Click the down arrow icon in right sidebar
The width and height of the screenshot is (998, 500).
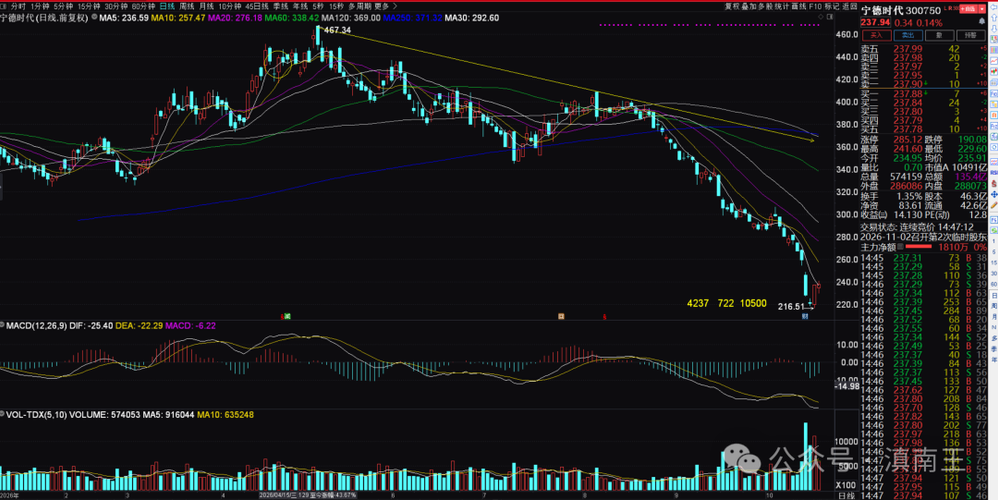pos(994,28)
